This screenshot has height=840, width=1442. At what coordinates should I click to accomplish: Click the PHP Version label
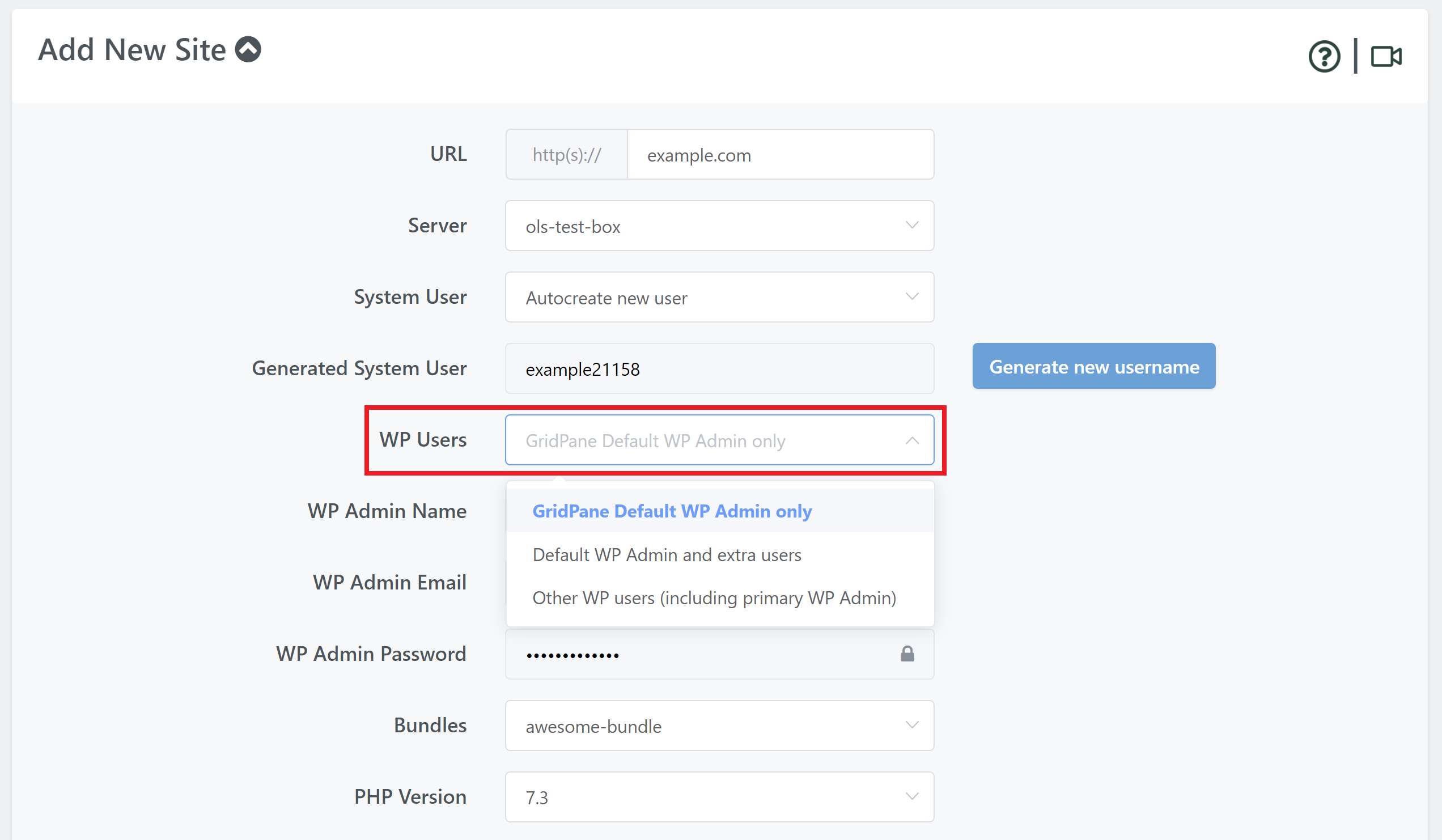pyautogui.click(x=410, y=796)
